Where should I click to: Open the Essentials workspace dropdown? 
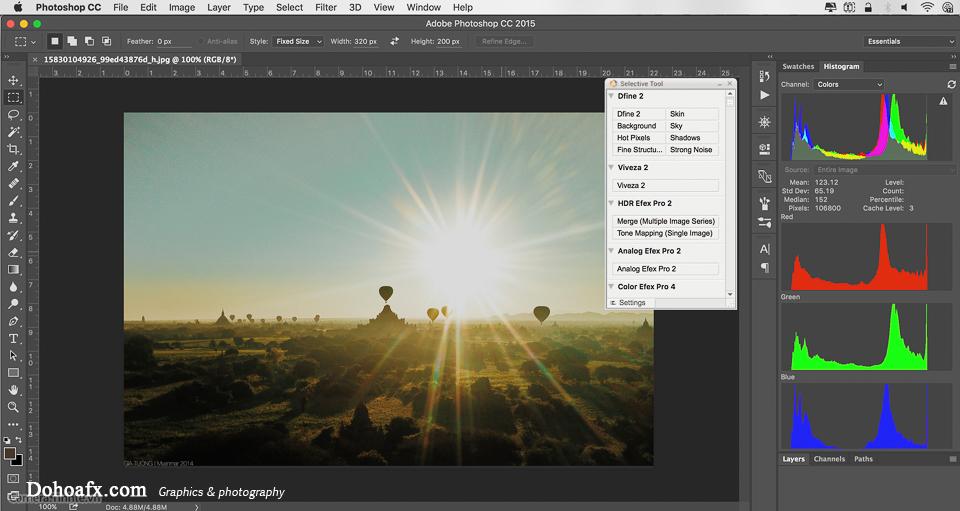point(909,41)
